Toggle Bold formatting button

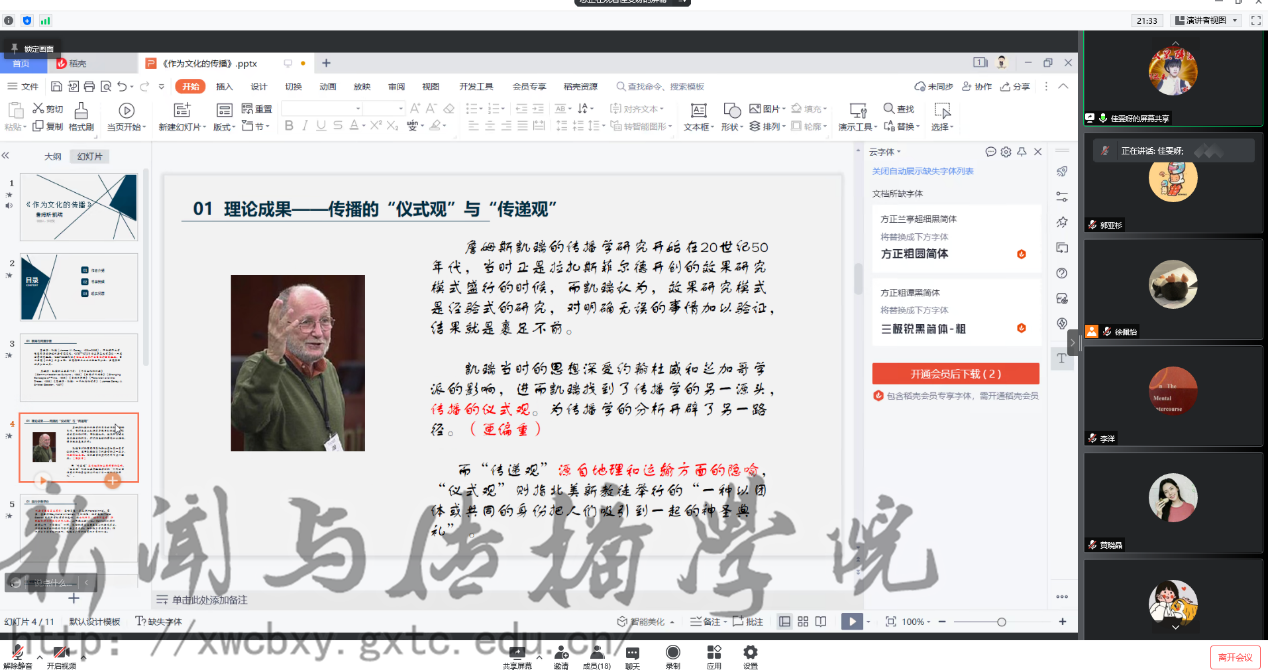[x=289, y=126]
